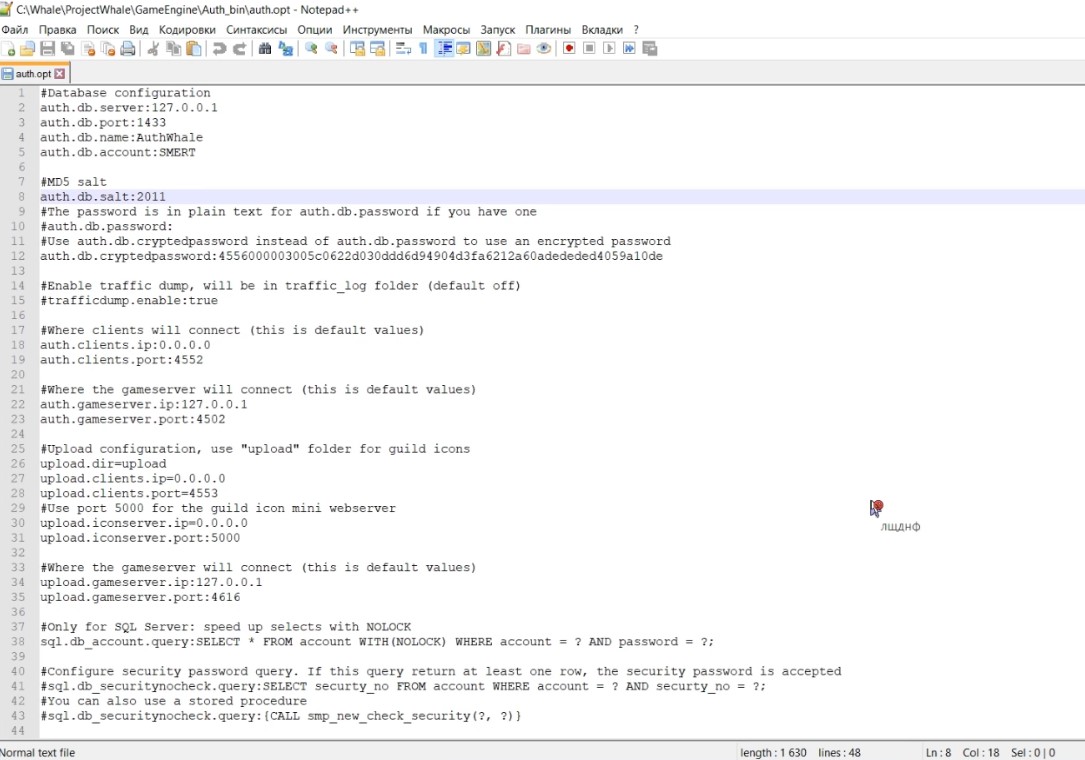Click the Zoom Out magnifier icon
The width and height of the screenshot is (1085, 760).
pyautogui.click(x=331, y=48)
